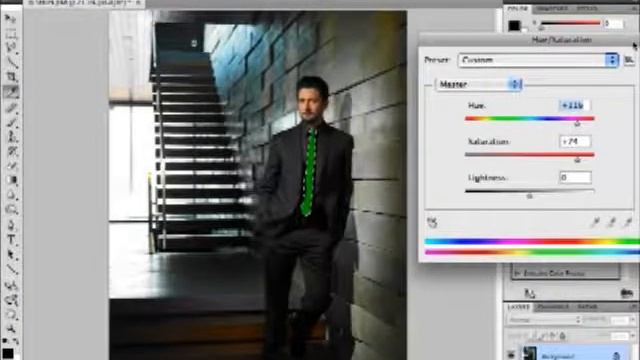Viewport: 640px width, 360px height.
Task: Select the Clone Stamp tool
Action: (x=11, y=137)
